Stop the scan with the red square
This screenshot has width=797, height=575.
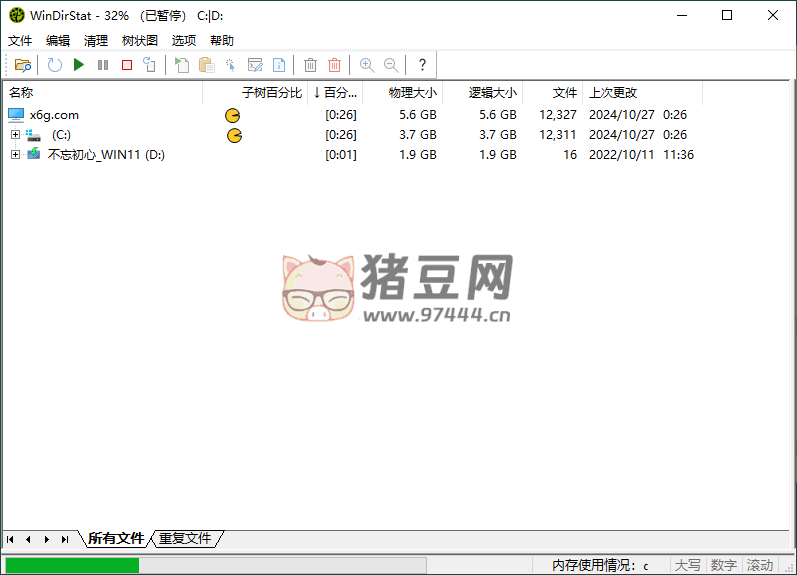(127, 65)
